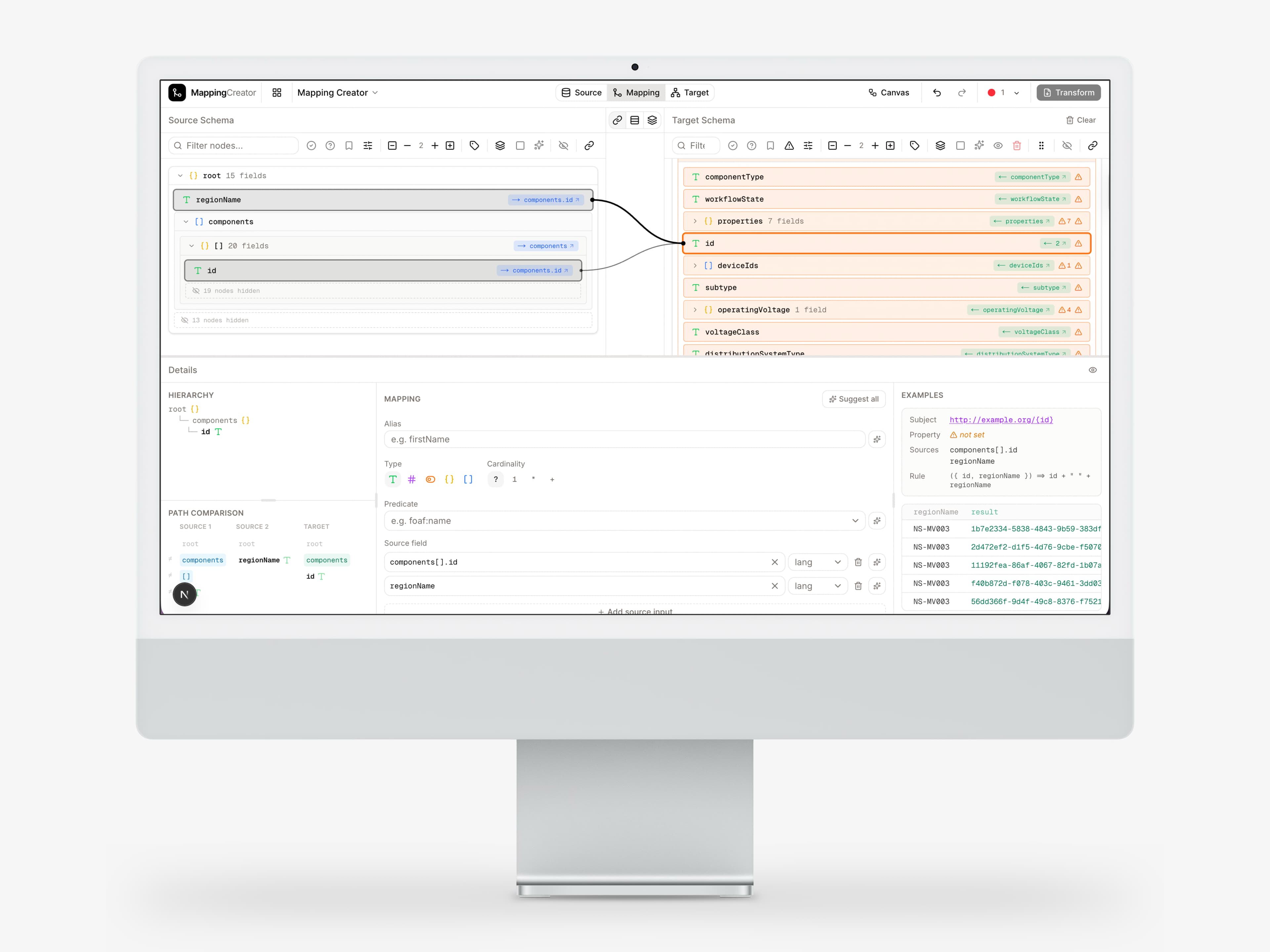Click the red trash icon in Target toolbar
This screenshot has height=952, width=1270.
(x=1017, y=146)
